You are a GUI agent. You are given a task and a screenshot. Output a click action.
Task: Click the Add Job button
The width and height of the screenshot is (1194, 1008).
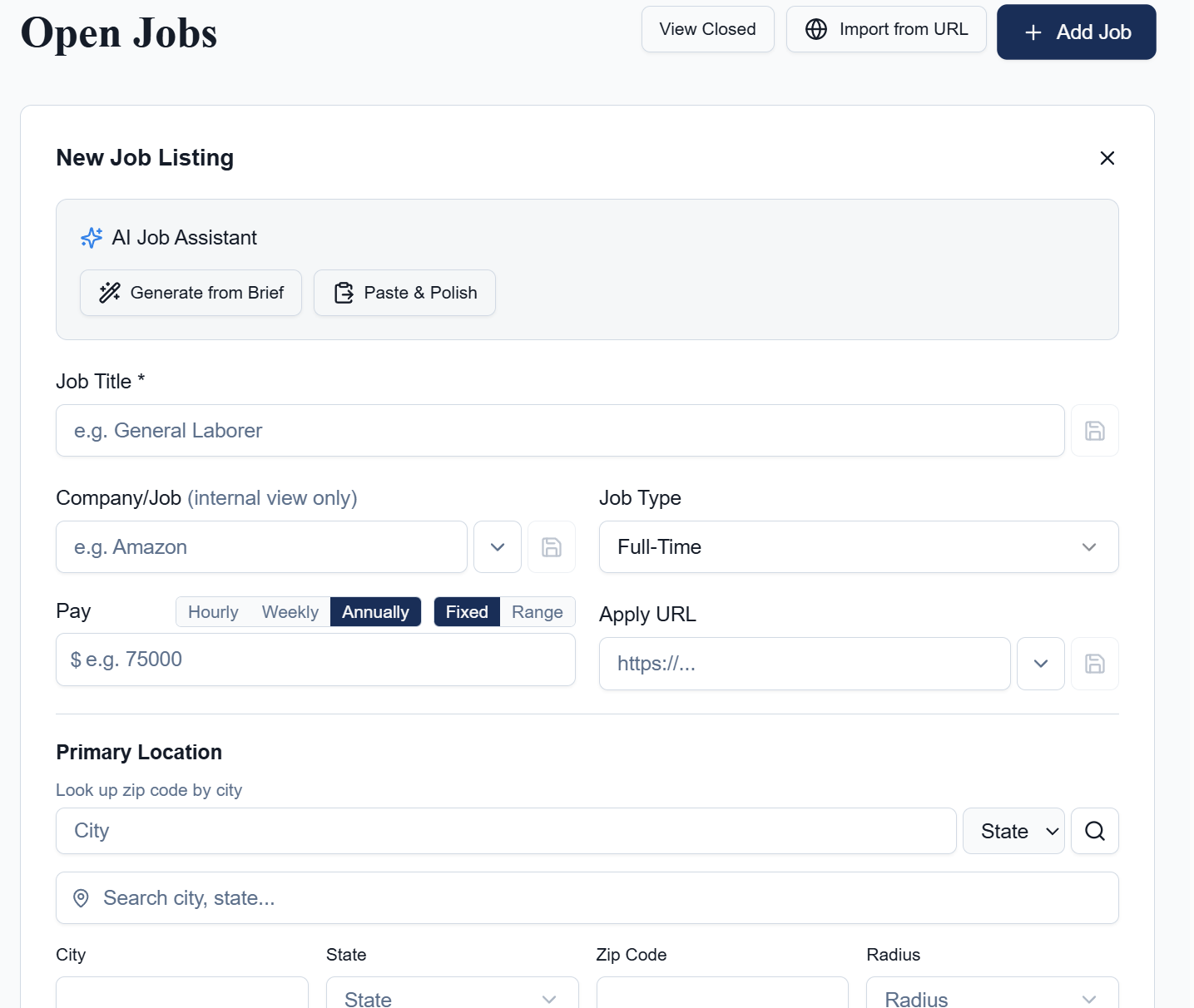[1076, 32]
